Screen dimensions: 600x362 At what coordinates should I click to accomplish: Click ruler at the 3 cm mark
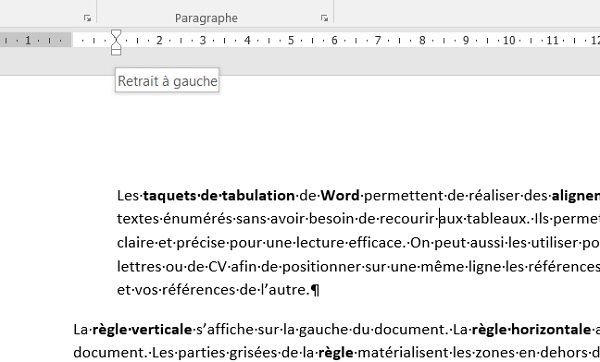click(x=203, y=40)
